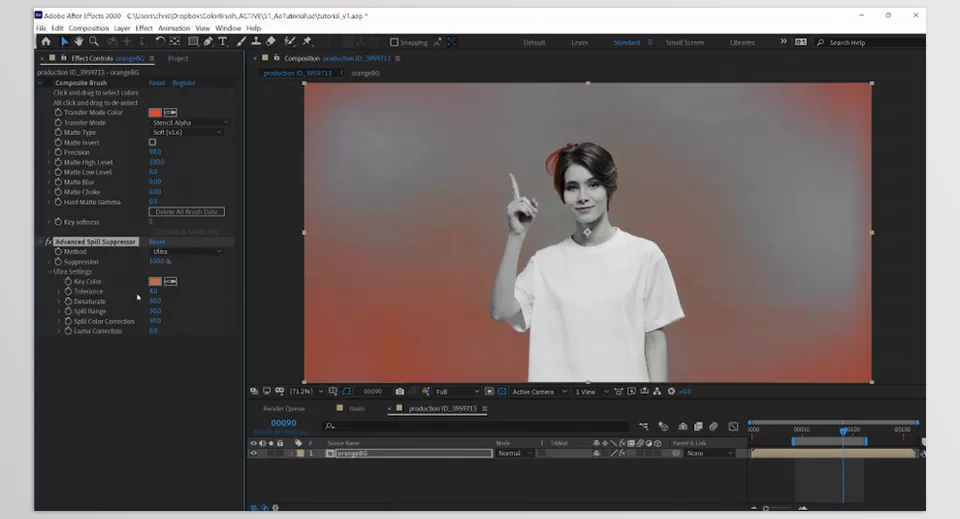Select the Puppet Pin tool

(307, 42)
